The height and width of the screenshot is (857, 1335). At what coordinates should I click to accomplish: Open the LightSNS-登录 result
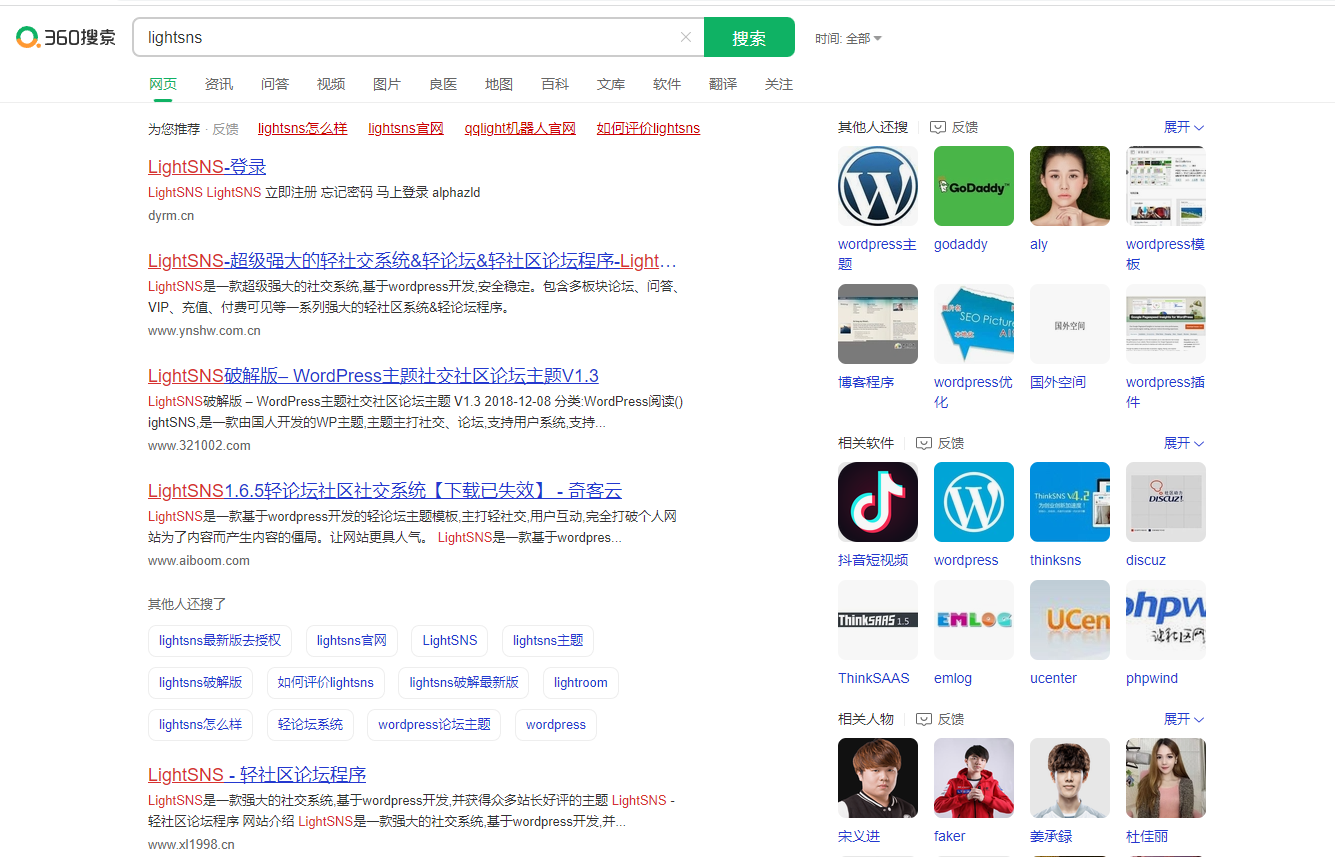point(207,167)
